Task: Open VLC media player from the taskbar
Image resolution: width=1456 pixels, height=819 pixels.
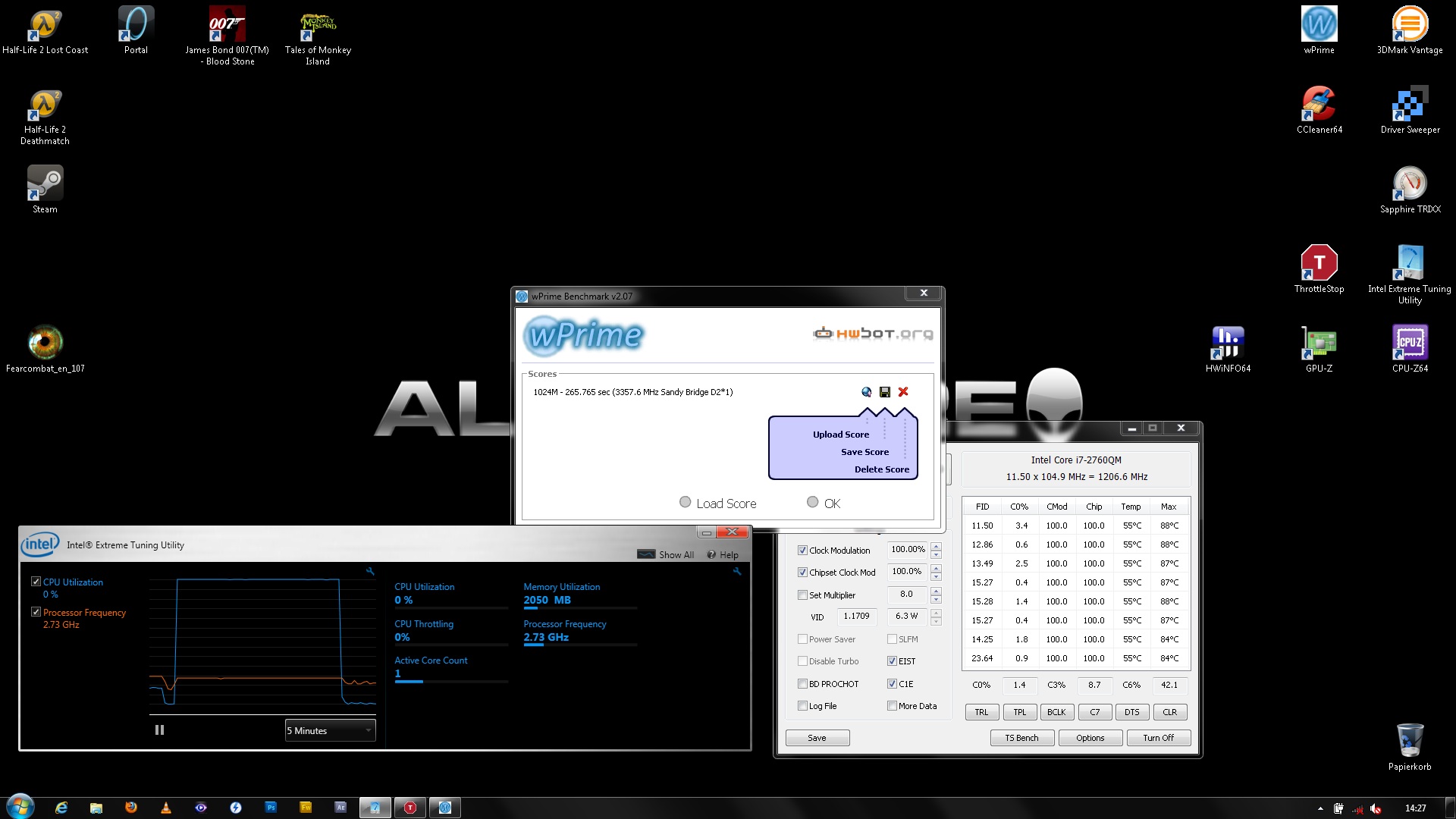Action: click(x=165, y=808)
